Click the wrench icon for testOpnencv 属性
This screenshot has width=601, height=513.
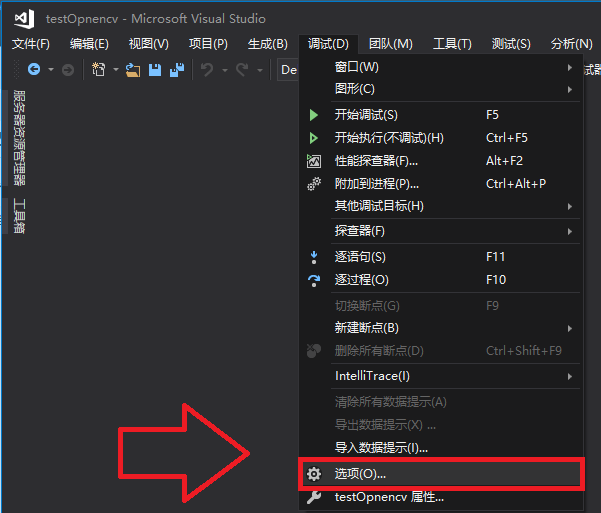tap(314, 497)
